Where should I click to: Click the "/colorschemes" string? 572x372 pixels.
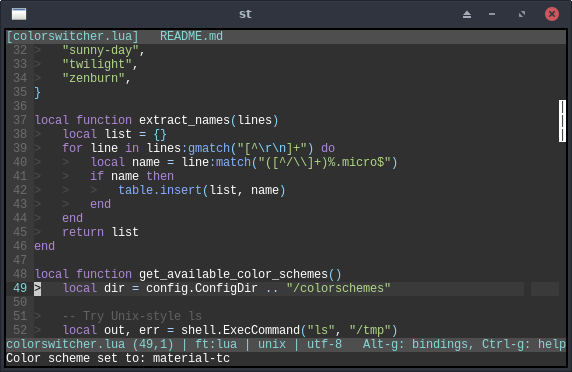coord(338,288)
